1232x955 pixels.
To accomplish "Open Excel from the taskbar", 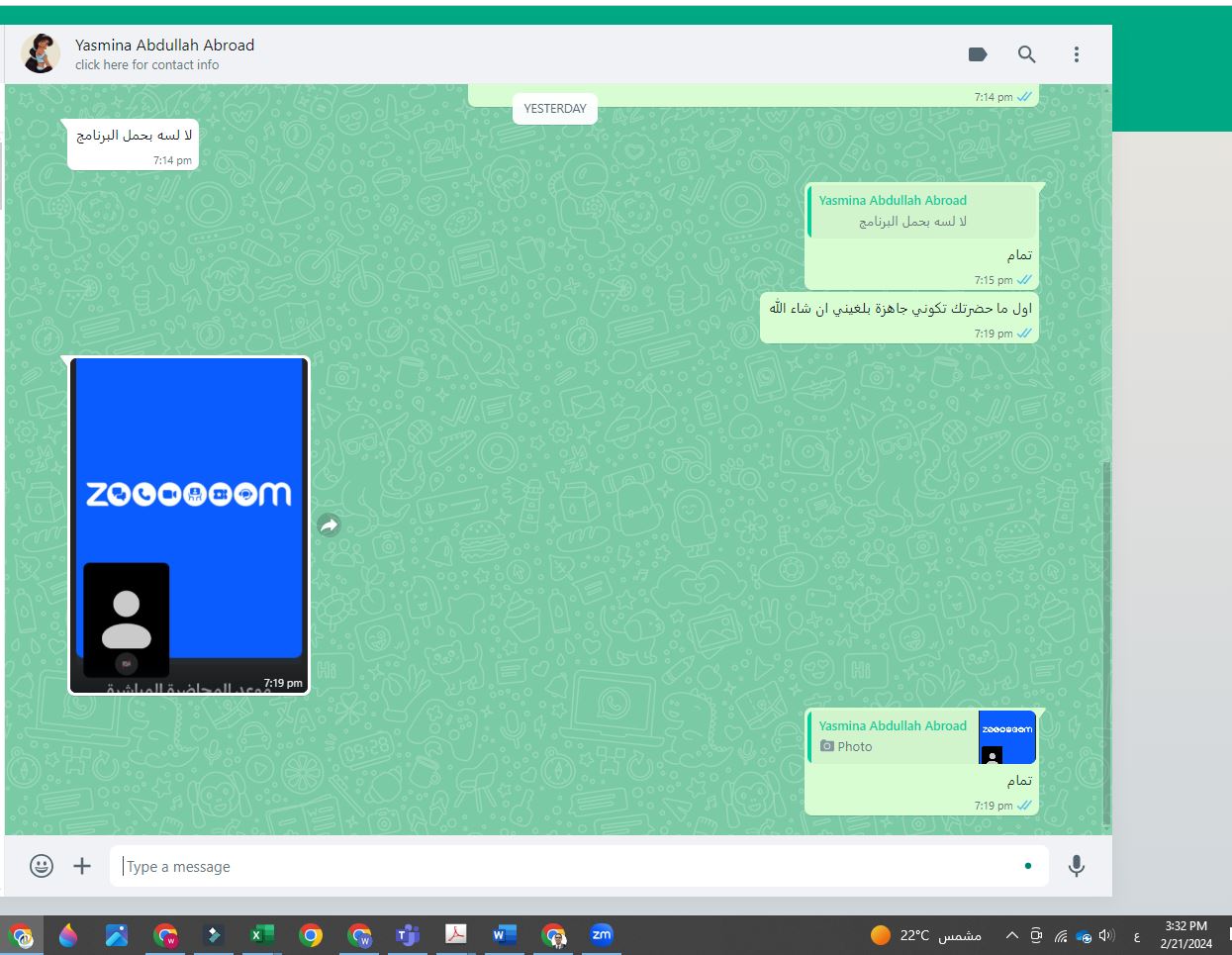I will pos(261,935).
